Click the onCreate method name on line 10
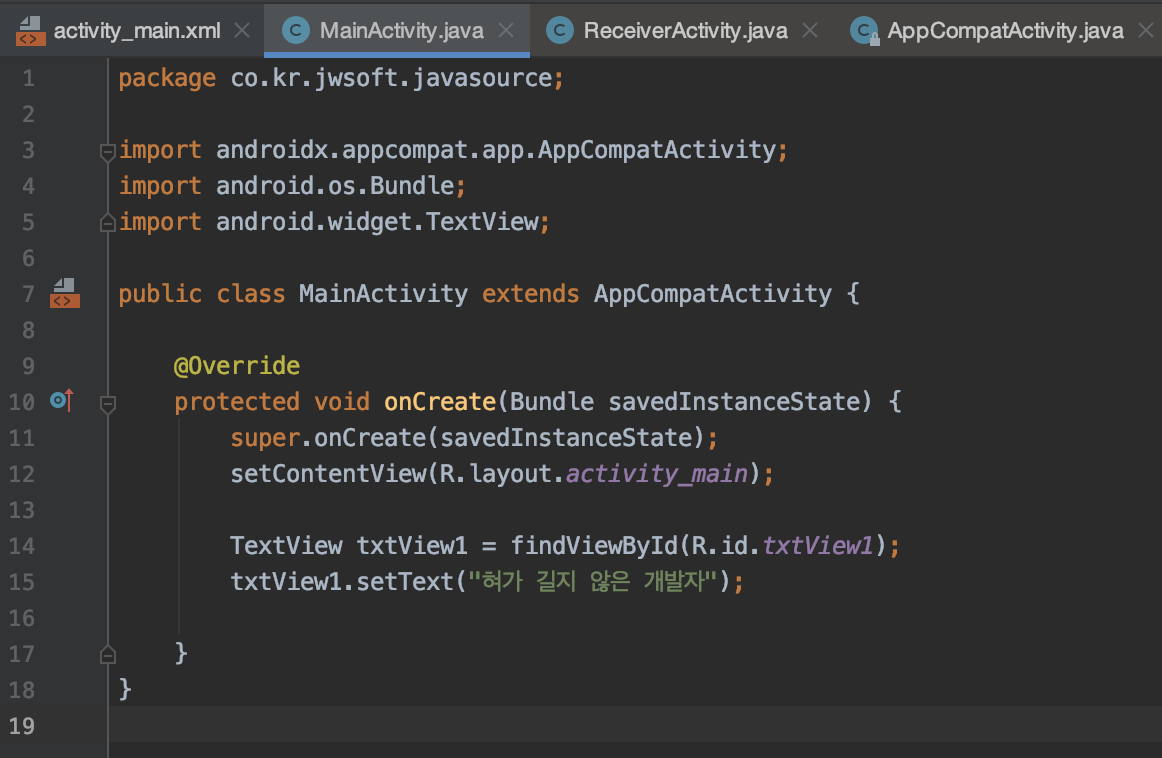The height and width of the screenshot is (758, 1162). [x=439, y=402]
